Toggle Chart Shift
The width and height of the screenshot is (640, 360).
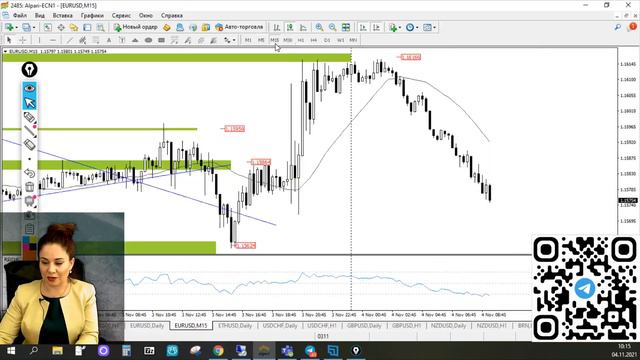376,27
